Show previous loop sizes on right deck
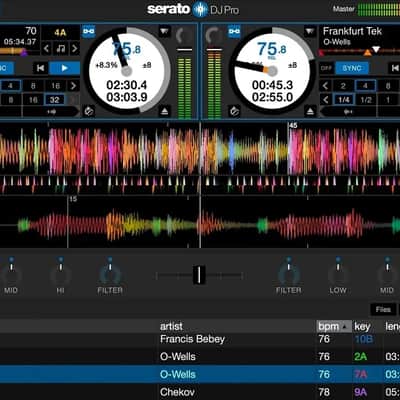This screenshot has height=400, width=400. pyautogui.click(x=325, y=86)
